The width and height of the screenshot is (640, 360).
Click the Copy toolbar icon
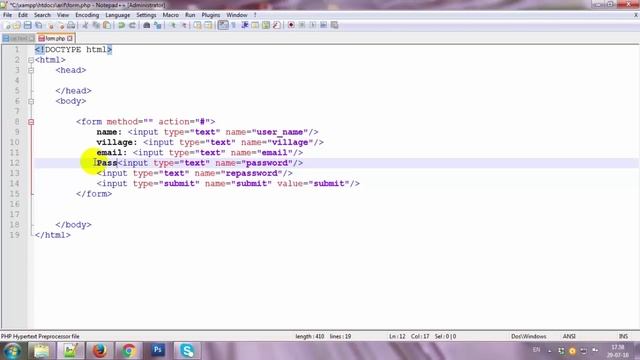click(x=96, y=25)
